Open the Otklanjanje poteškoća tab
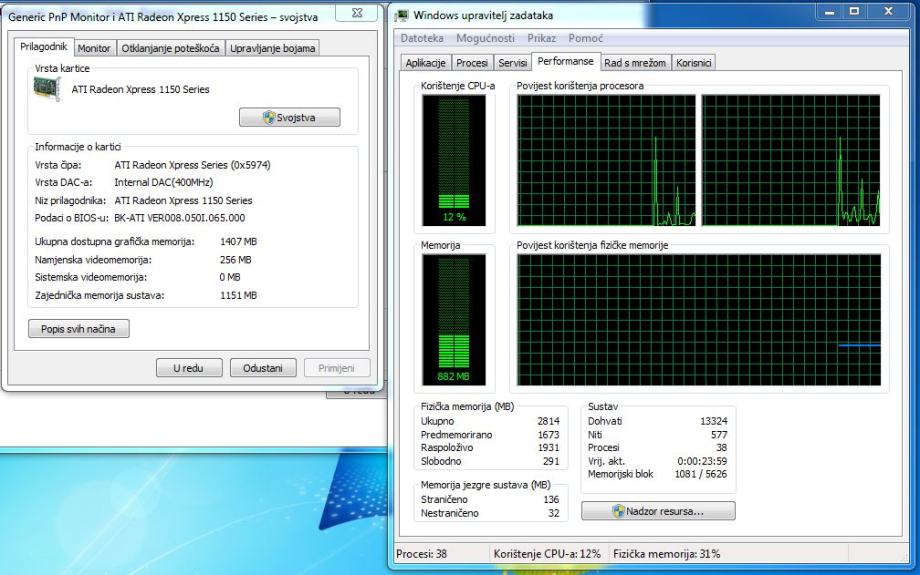 coord(170,48)
